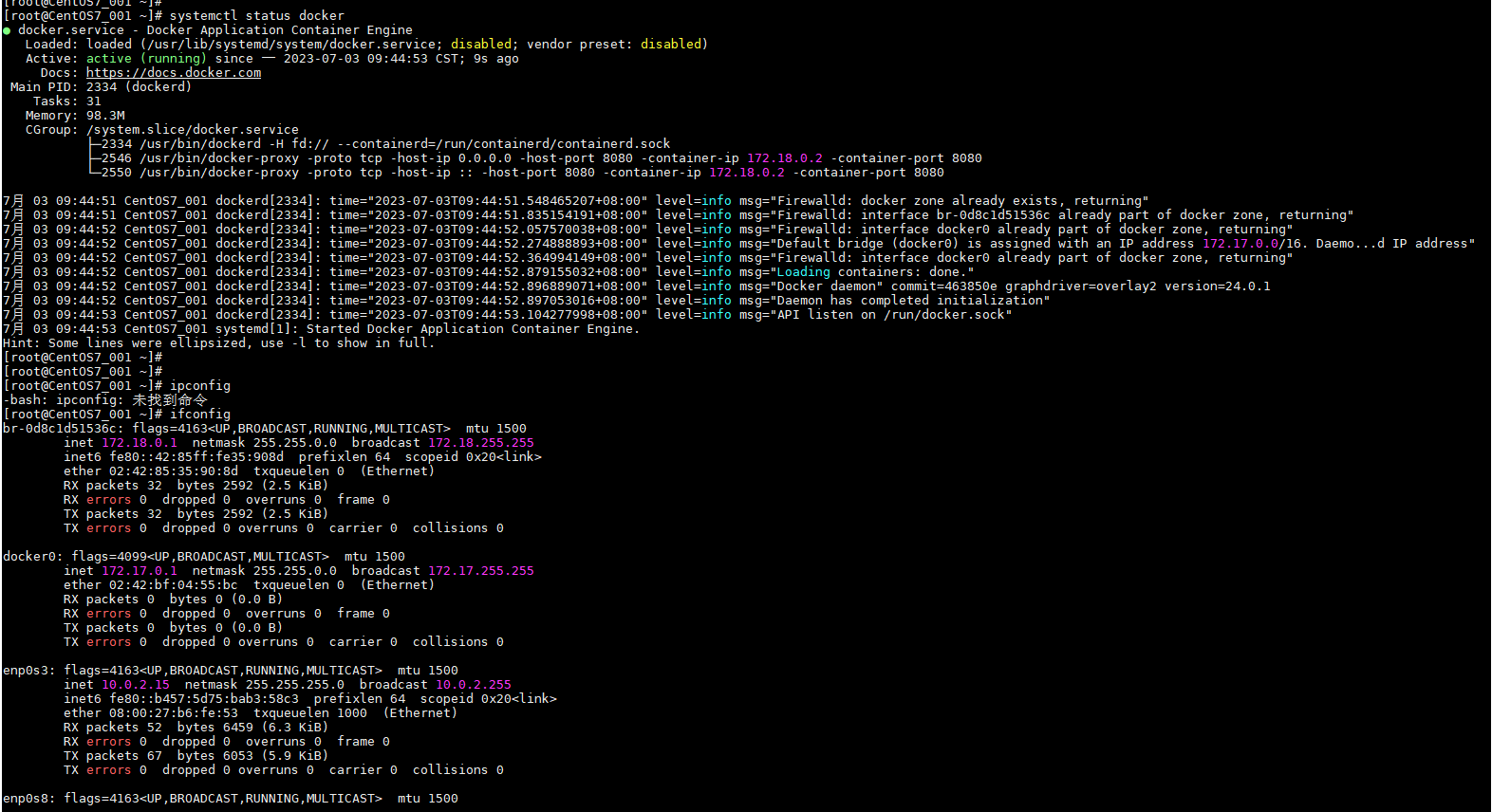Click the "Daemon has completed initialization" log message
This screenshot has width=1492, height=812.
point(913,301)
